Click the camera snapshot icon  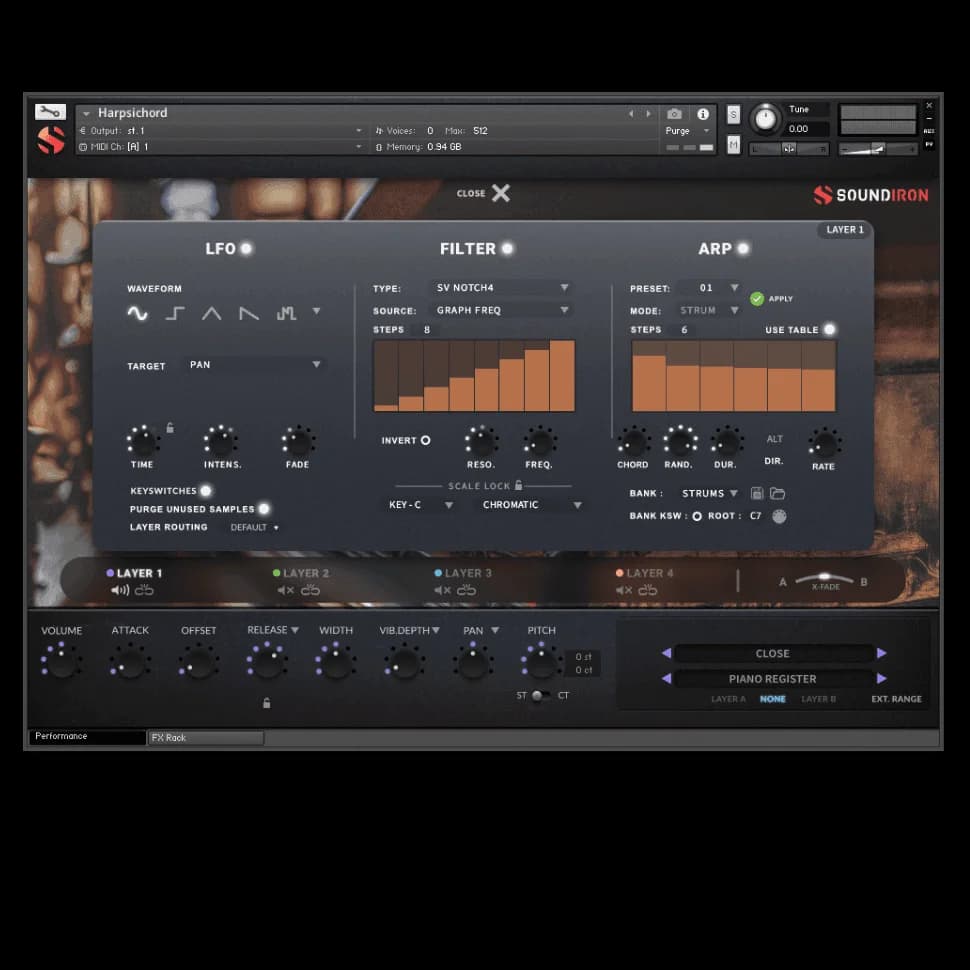tap(675, 114)
